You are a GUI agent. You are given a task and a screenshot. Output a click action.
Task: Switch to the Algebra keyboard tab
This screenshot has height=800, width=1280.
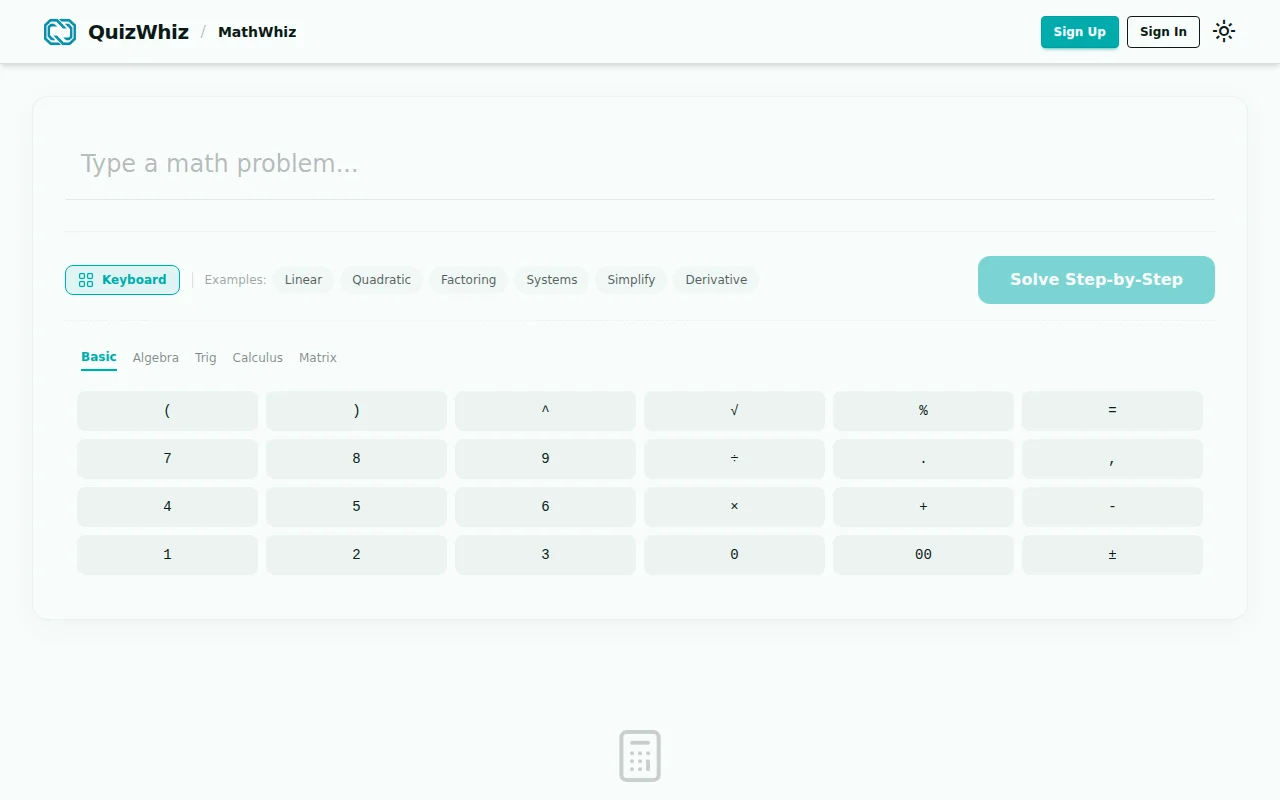click(156, 358)
